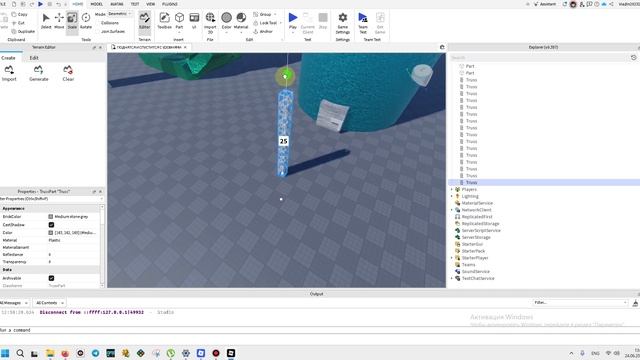Switch to the MODEL ribbon tab
Viewport: 640px width, 360px height.
[x=97, y=4]
